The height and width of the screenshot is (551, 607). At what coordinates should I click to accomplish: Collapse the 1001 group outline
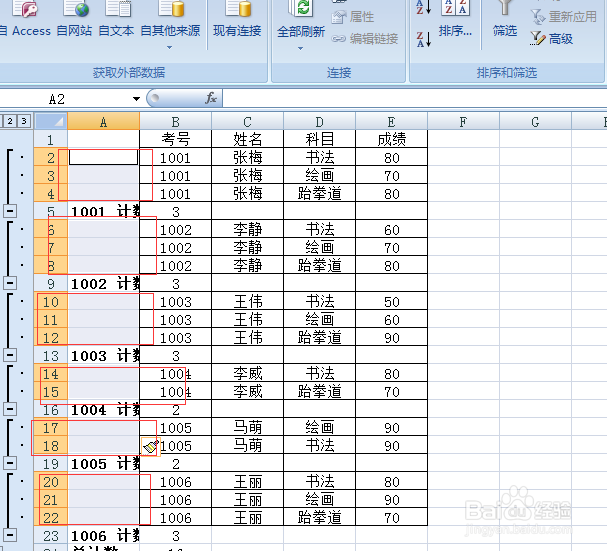10,211
